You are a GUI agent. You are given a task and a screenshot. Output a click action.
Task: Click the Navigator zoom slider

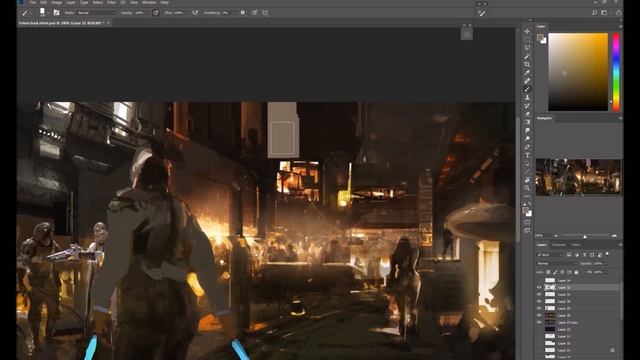585,236
